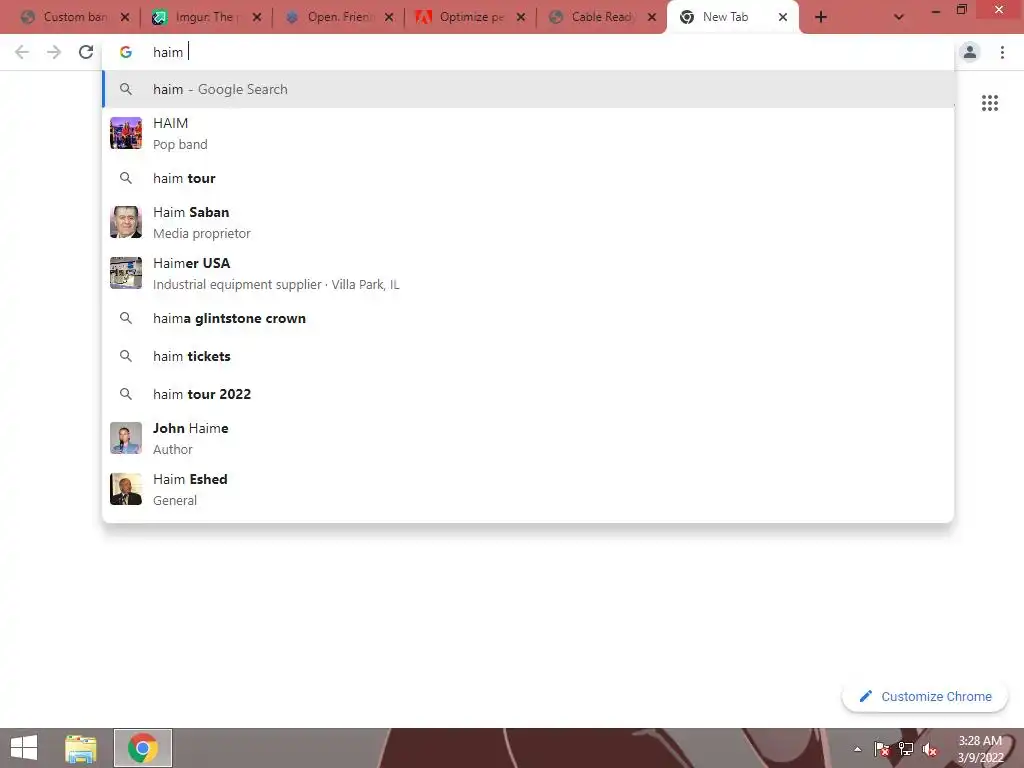This screenshot has height=768, width=1024.
Task: Select Haimer USA suggestion
Action: (528, 273)
